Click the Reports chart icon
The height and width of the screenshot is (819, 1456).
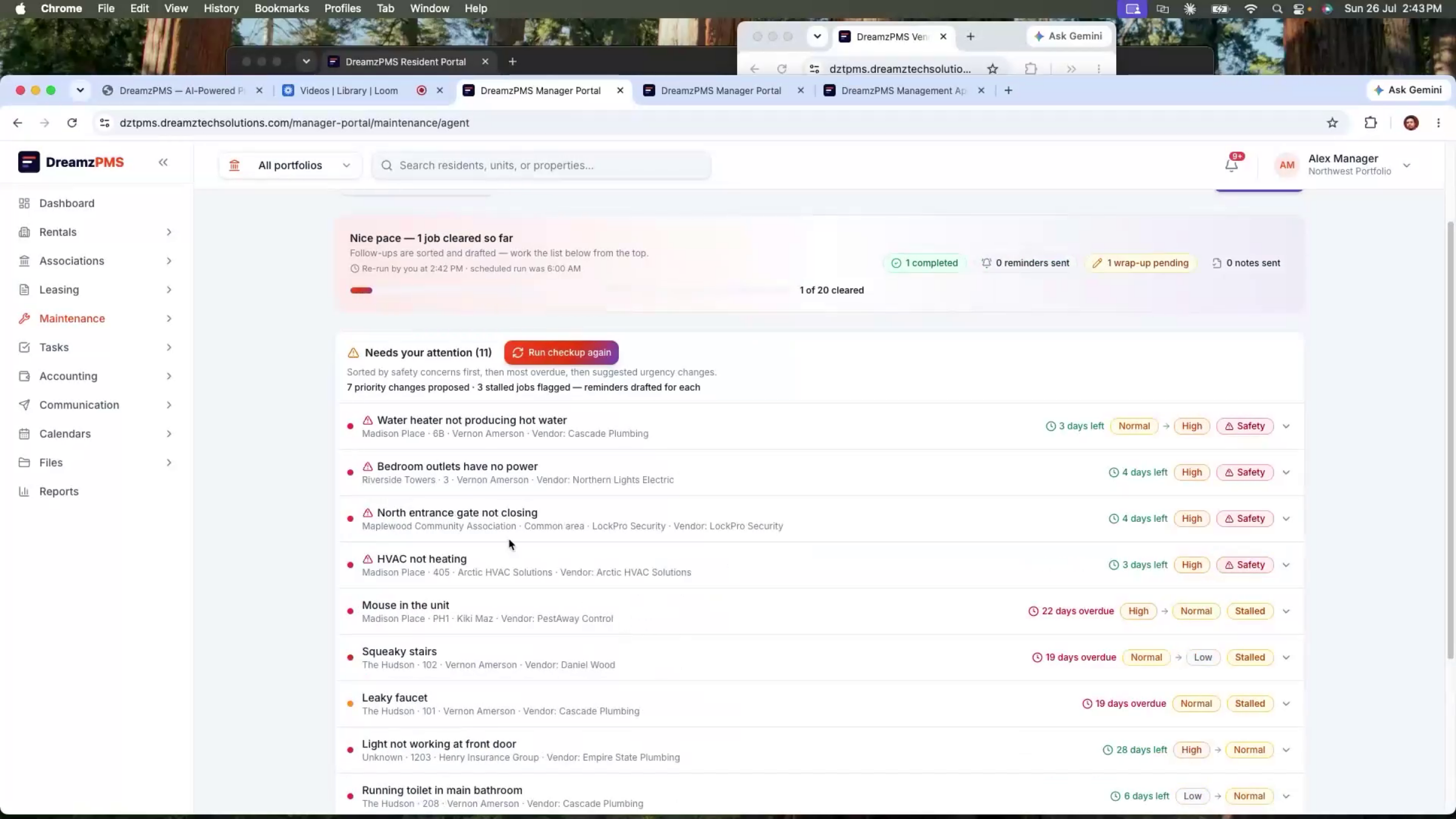(x=24, y=491)
